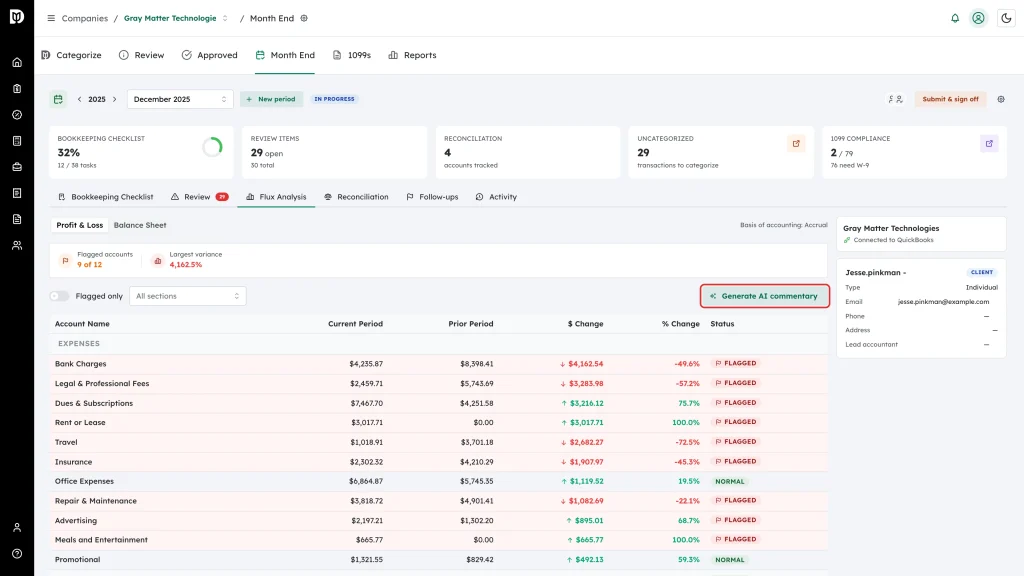The image size is (1024, 576).
Task: Open the Follow-ups sub-tab
Action: (432, 197)
